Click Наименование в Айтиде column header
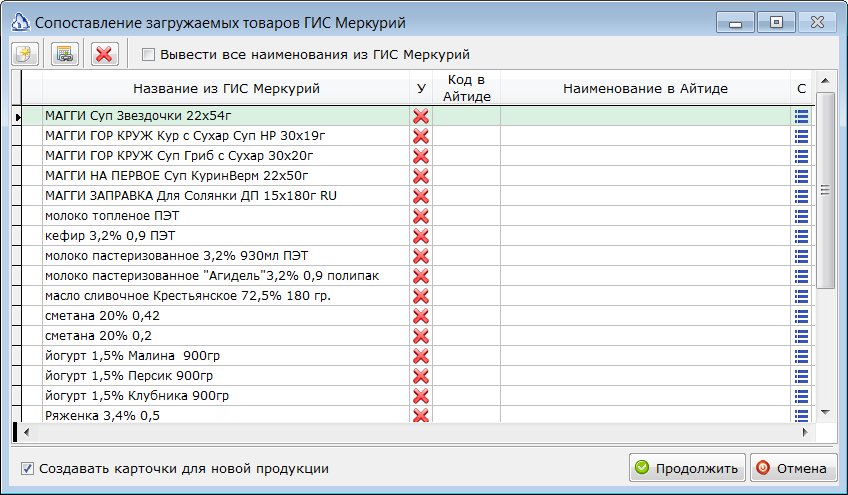 point(645,88)
